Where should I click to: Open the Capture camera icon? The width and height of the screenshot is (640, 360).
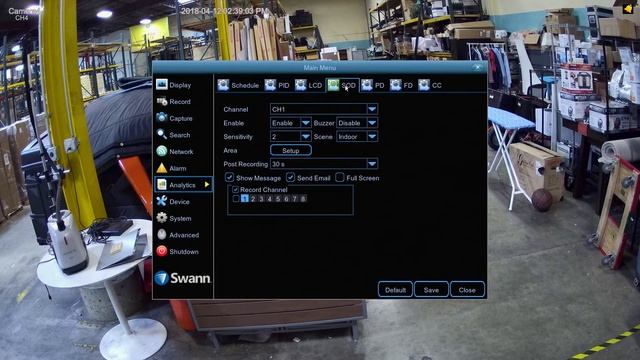[162, 118]
